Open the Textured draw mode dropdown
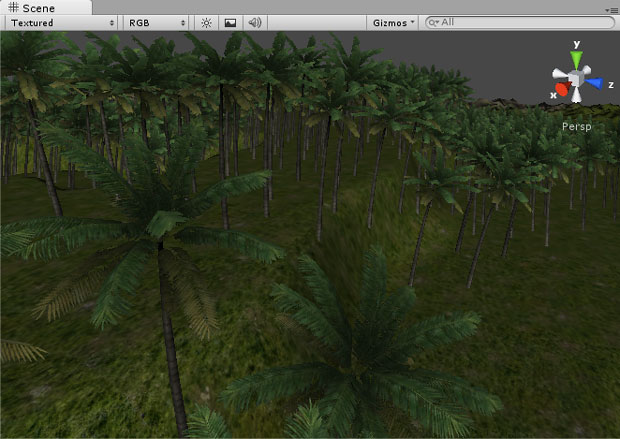Viewport: 620px width, 439px height. (58, 22)
